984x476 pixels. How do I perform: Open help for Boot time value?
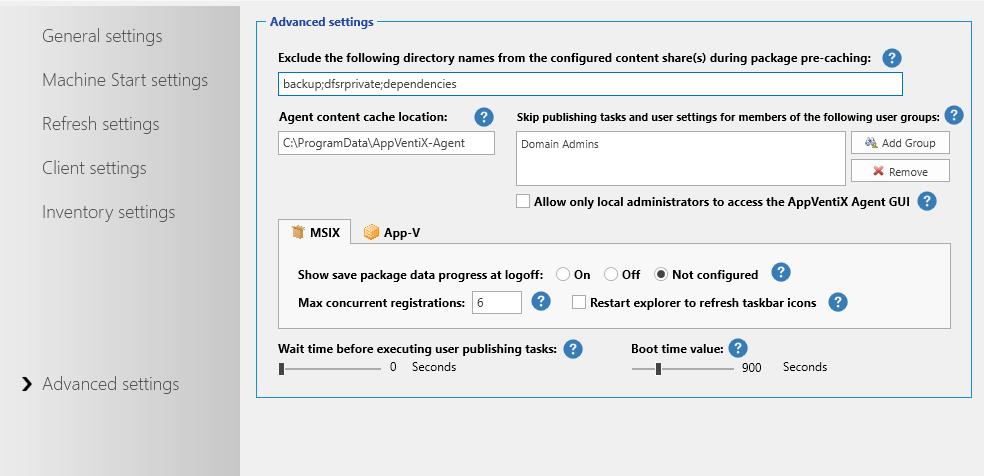point(738,348)
